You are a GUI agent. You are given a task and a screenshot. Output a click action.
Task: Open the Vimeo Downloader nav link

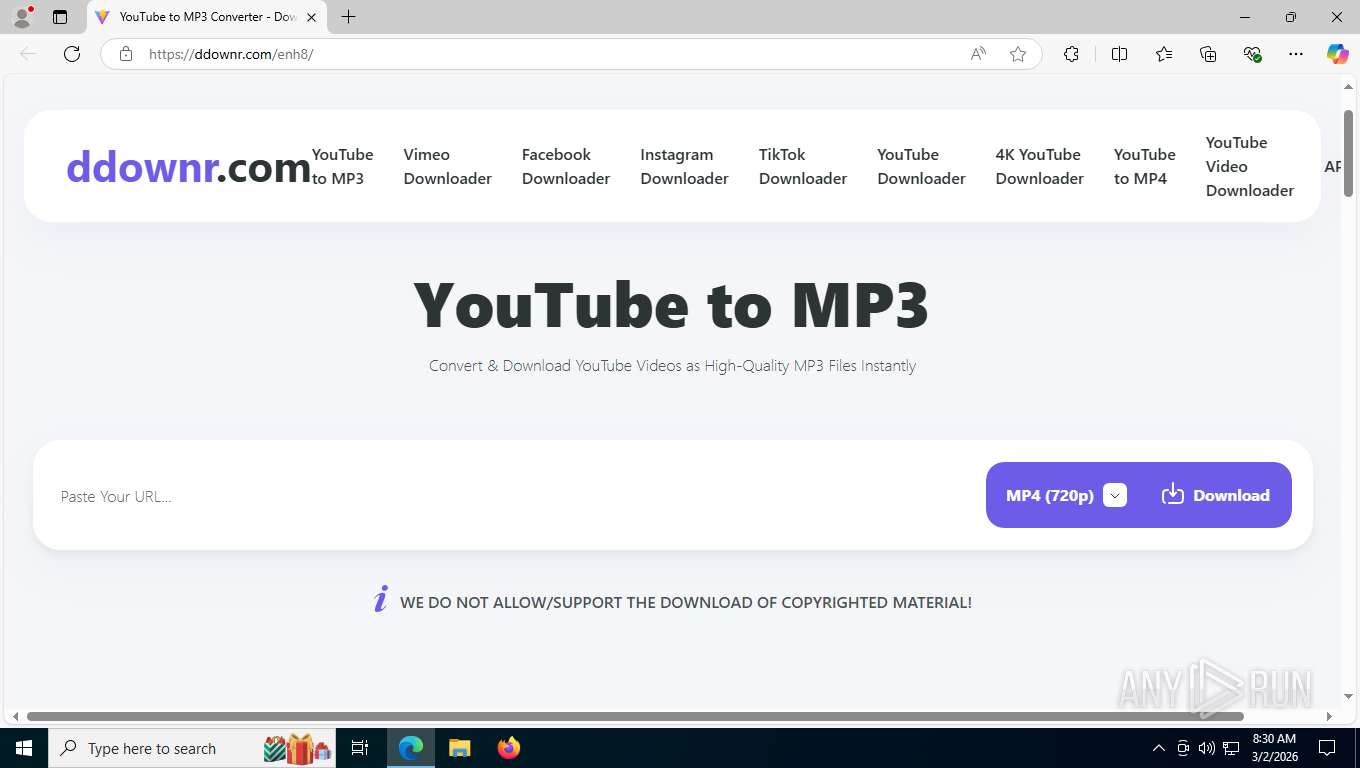click(x=447, y=166)
